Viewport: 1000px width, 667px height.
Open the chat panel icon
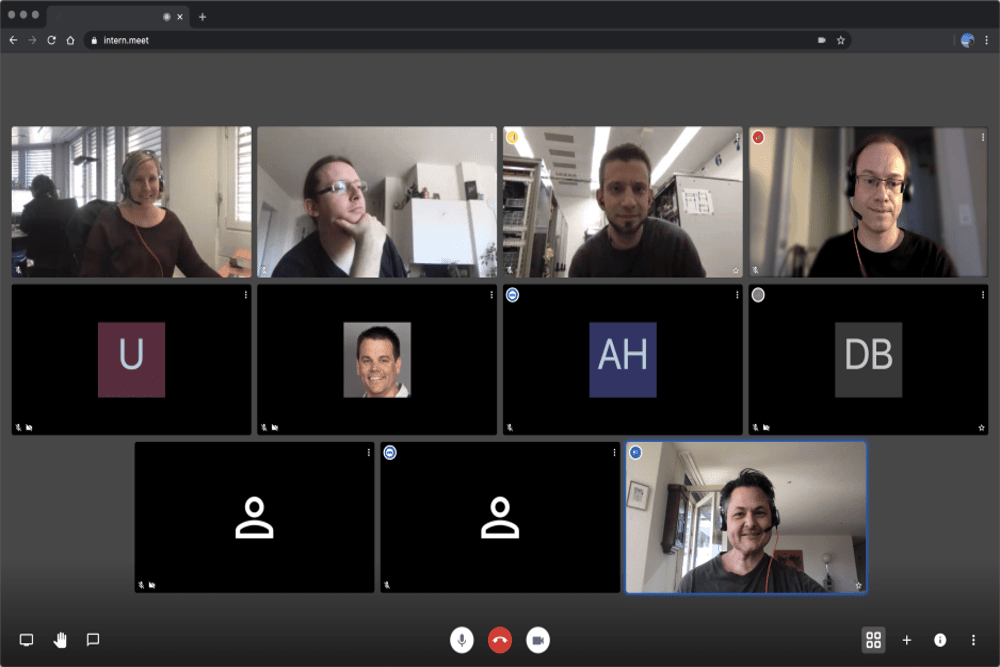tap(93, 640)
